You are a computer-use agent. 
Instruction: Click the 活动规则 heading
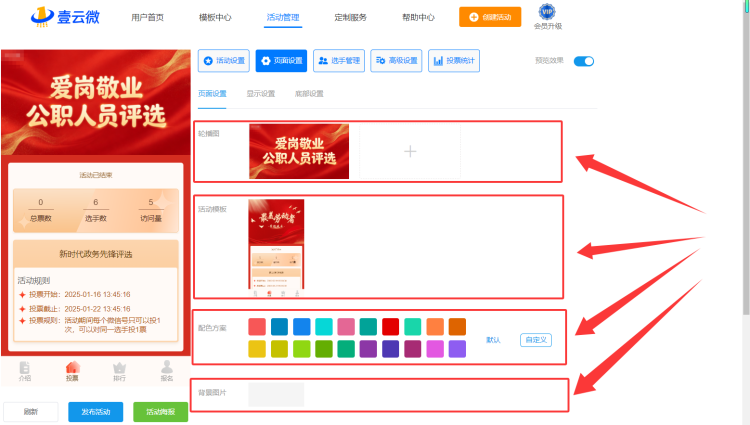tap(34, 280)
